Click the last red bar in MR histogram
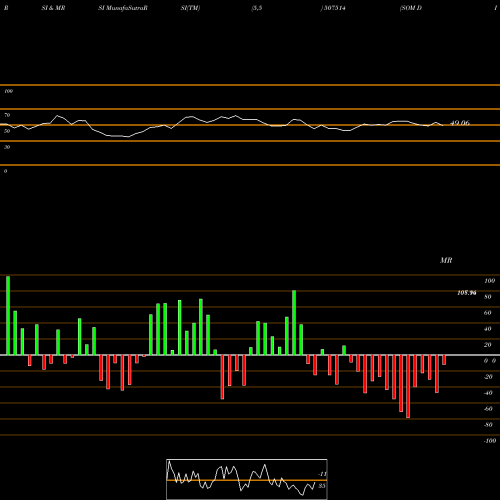 [444, 360]
